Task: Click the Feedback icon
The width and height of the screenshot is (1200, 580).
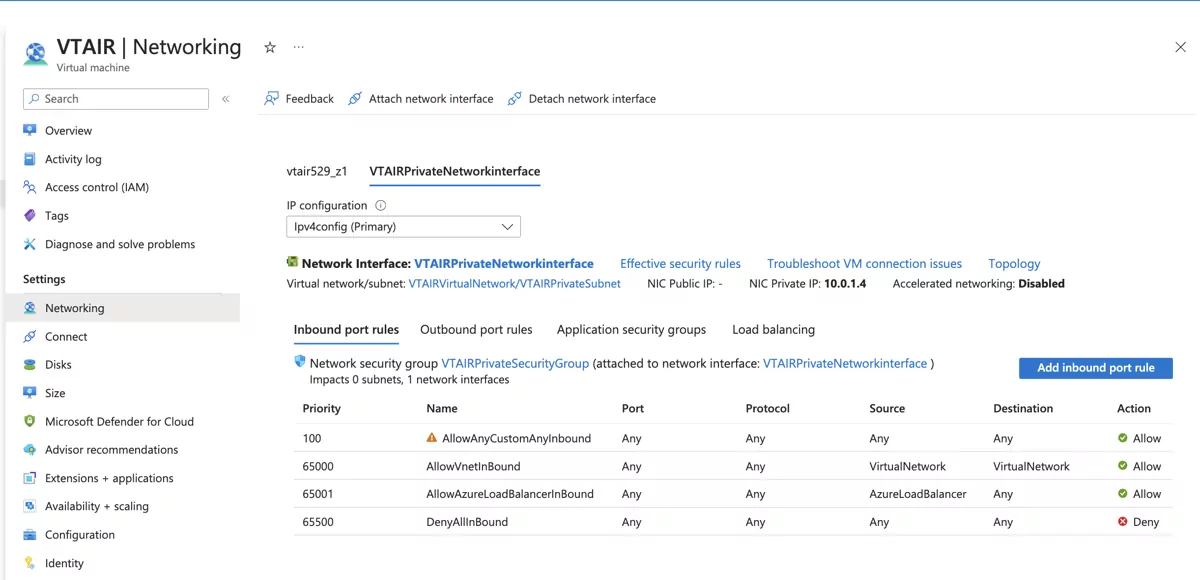Action: click(271, 98)
